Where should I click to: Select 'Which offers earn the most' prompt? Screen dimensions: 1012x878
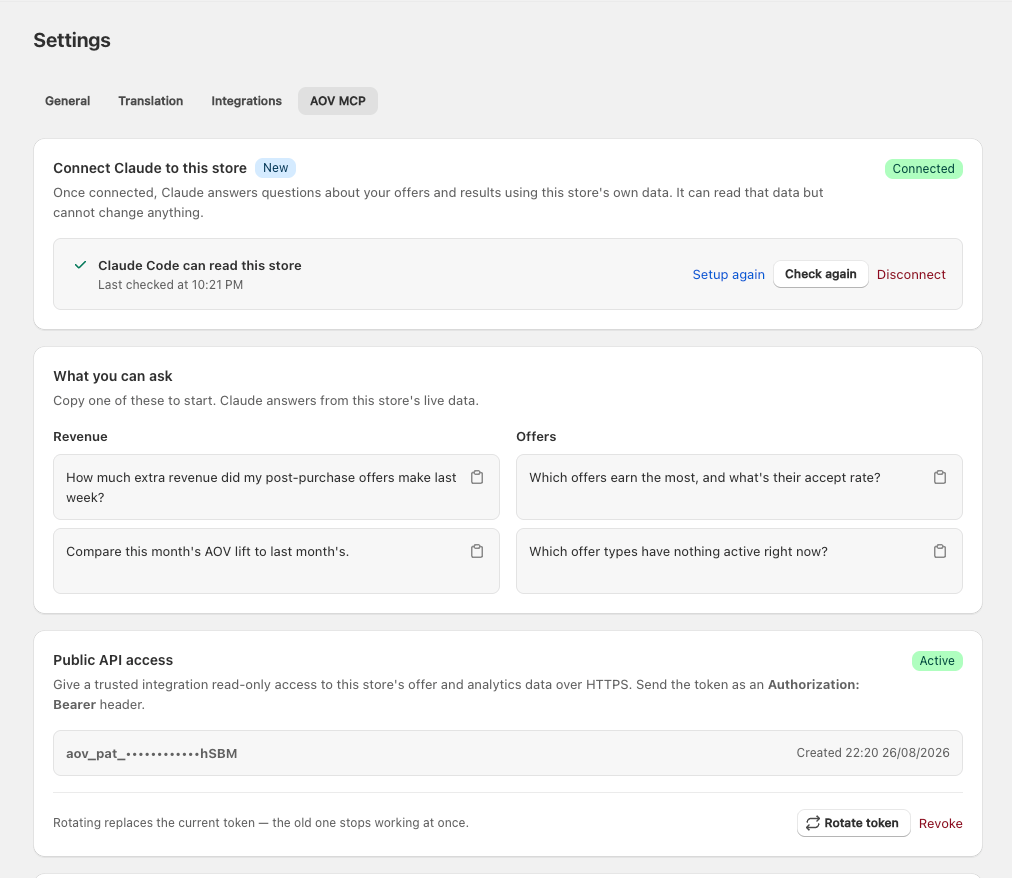pos(739,487)
